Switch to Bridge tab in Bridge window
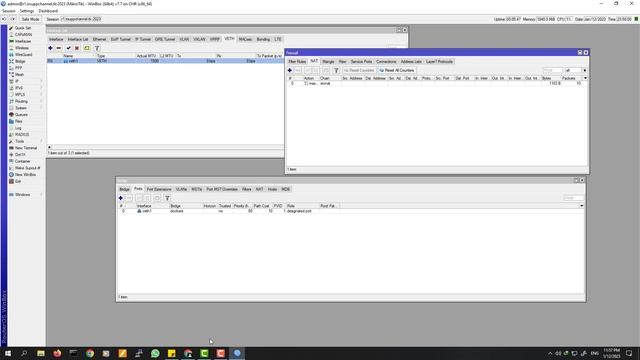Screen dimensions: 640x360 (124, 189)
